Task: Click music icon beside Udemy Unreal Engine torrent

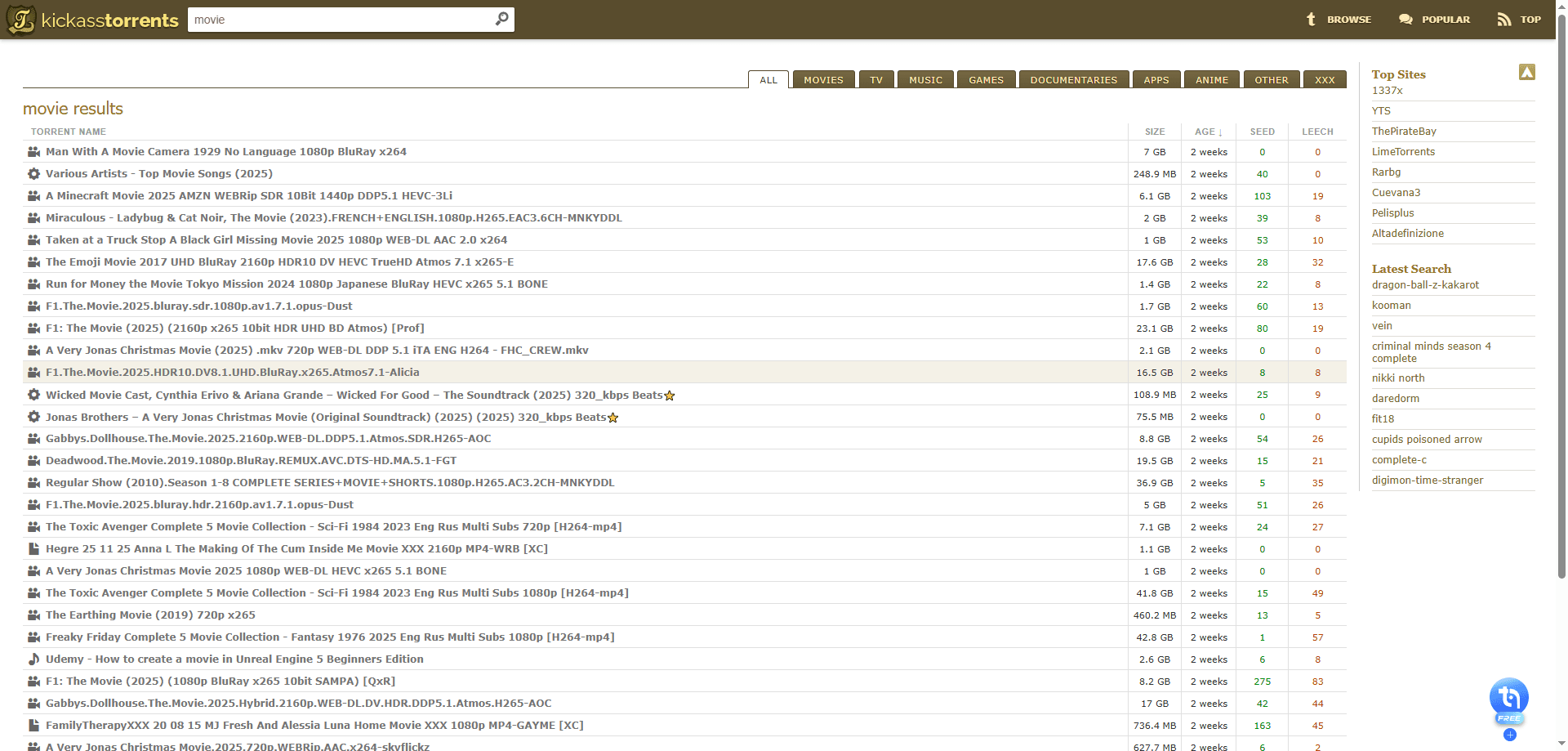Action: pyautogui.click(x=33, y=659)
